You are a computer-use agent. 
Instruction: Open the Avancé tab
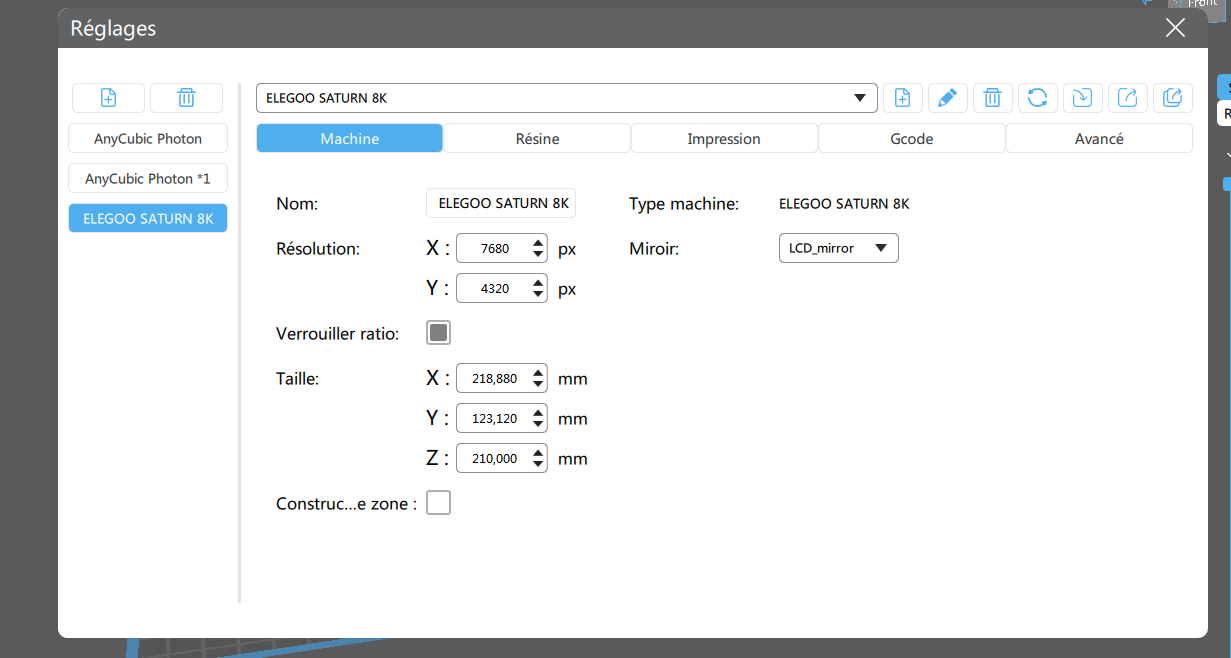click(x=1099, y=138)
